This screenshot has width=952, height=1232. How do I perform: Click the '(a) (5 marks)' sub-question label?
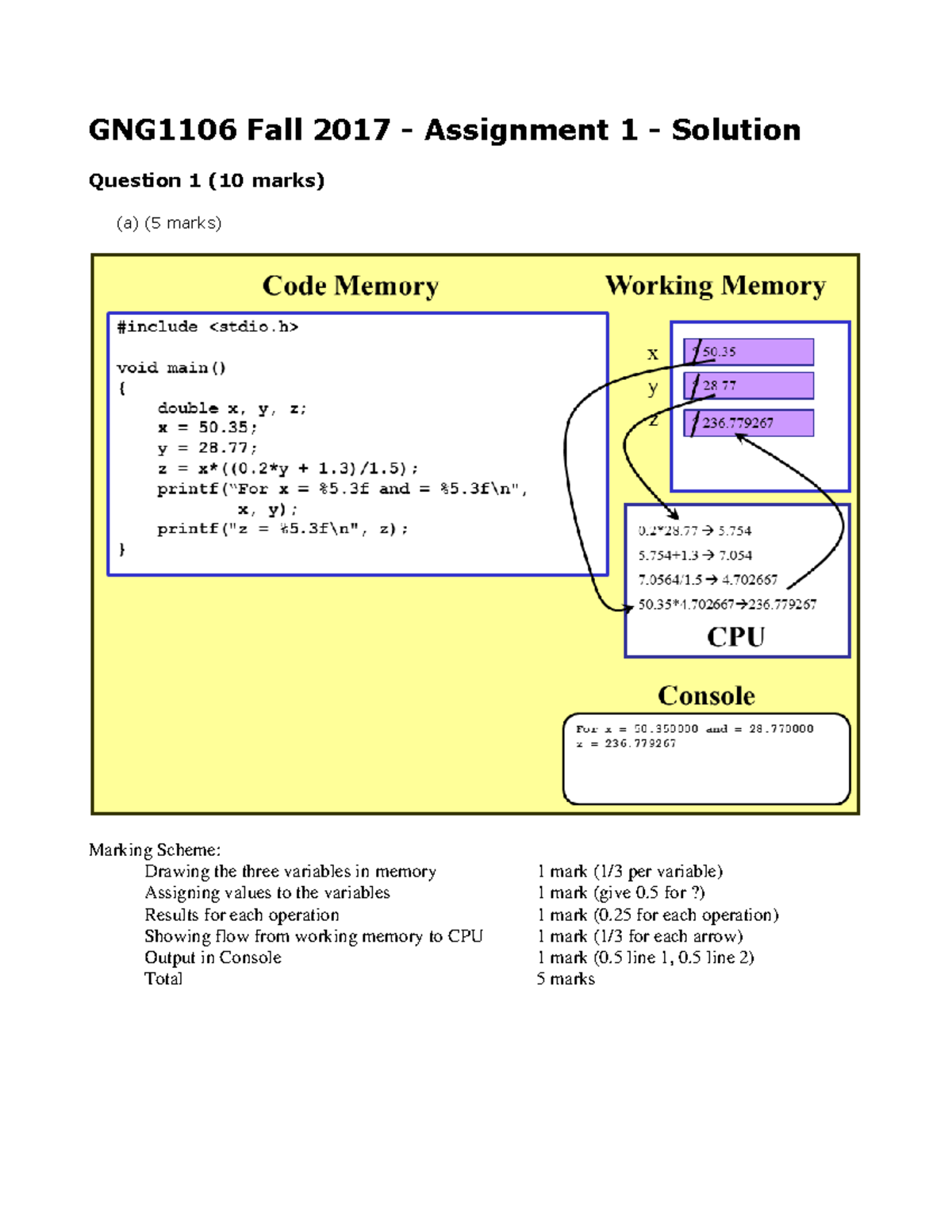pyautogui.click(x=168, y=223)
